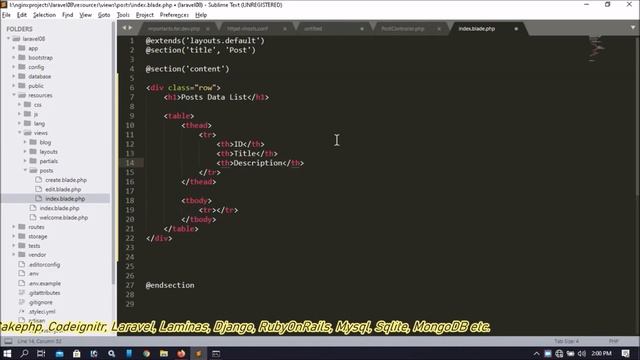Open the Find menu
This screenshot has height=360, width=640.
67,15
